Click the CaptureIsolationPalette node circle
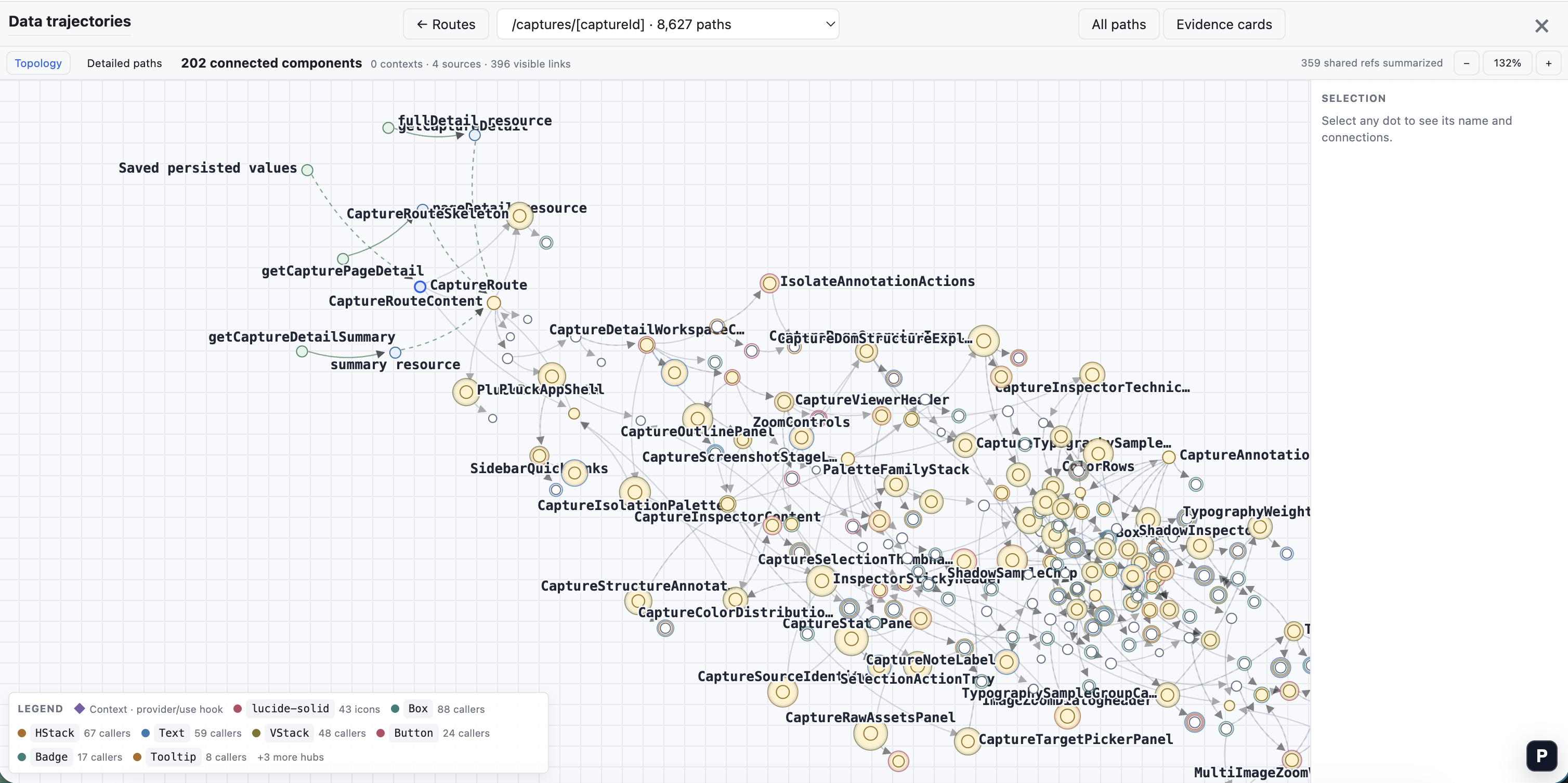Image resolution: width=1568 pixels, height=783 pixels. click(x=634, y=492)
